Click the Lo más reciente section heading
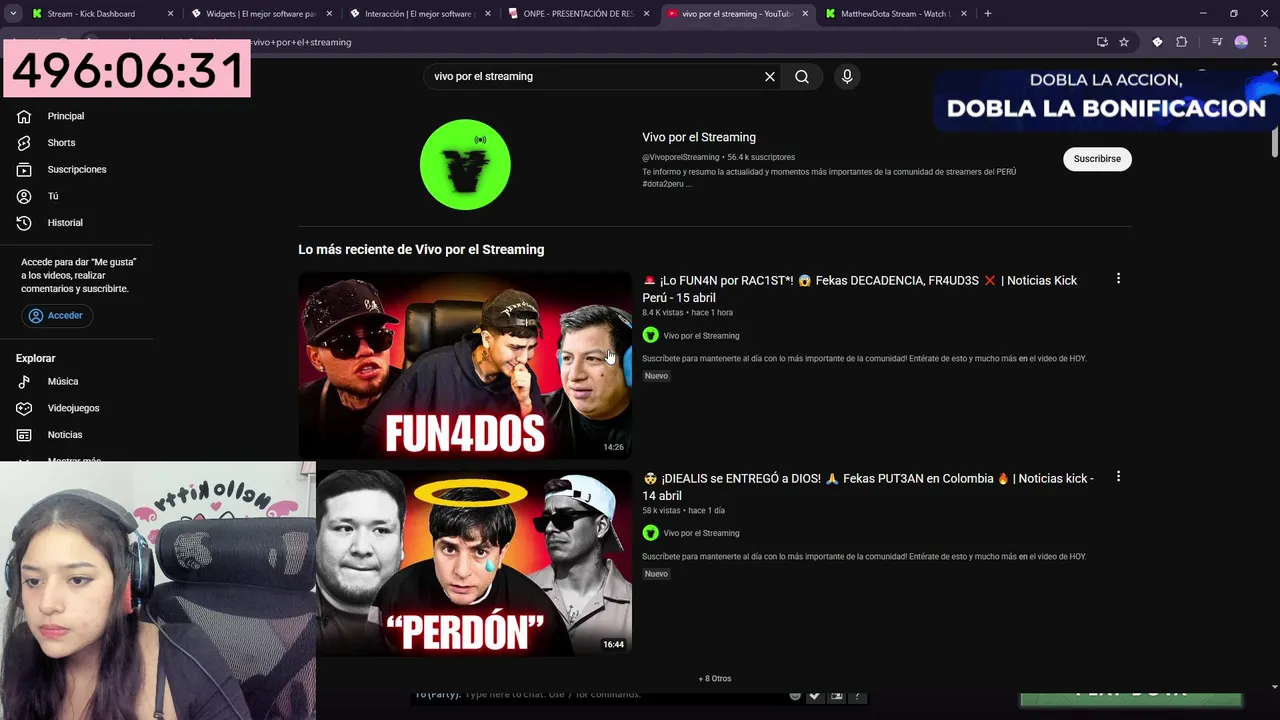The width and height of the screenshot is (1280, 720). pos(421,250)
